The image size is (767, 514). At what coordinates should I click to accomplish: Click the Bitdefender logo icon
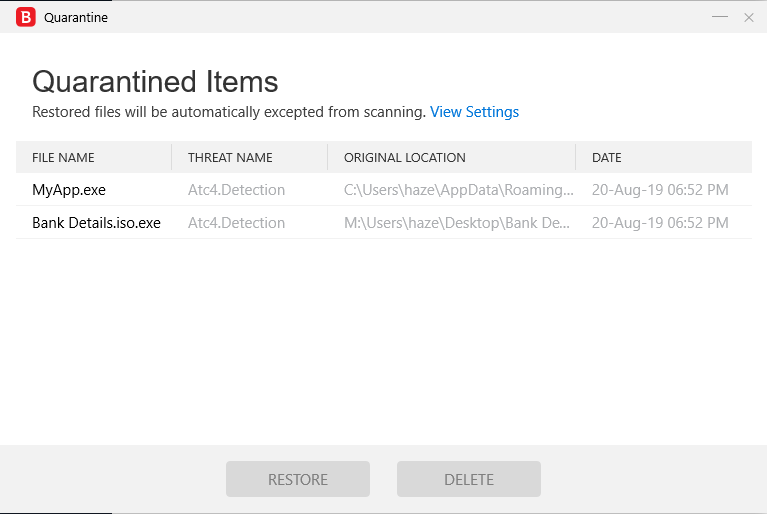click(26, 17)
